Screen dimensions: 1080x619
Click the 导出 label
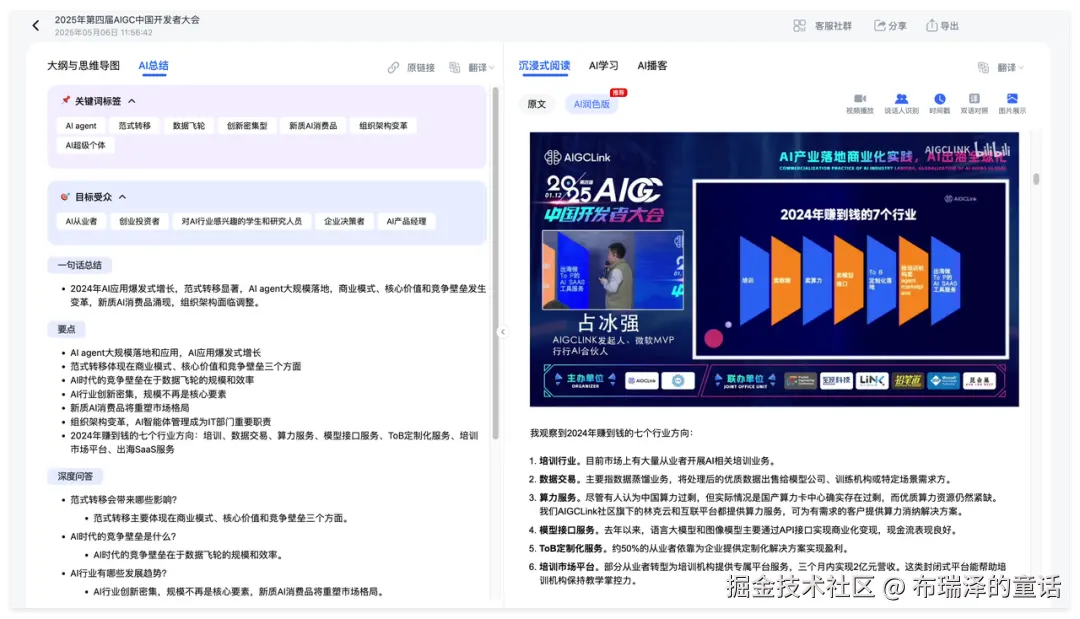pos(950,25)
